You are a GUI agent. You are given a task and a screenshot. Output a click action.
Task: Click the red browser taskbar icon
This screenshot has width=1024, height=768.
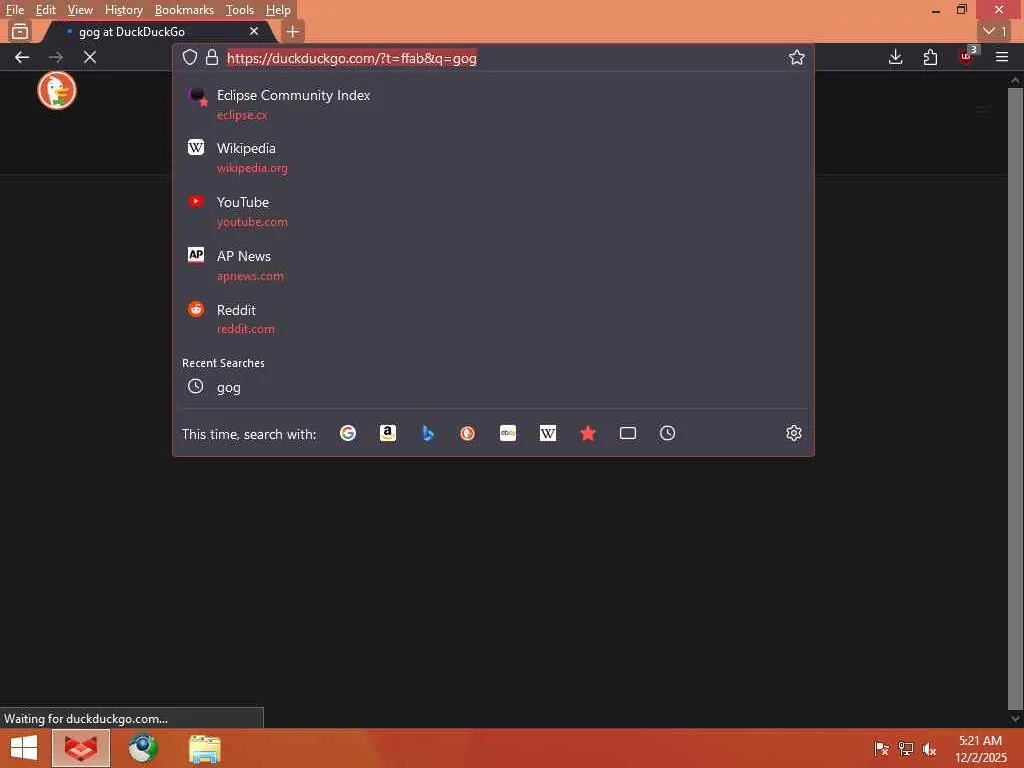pyautogui.click(x=81, y=748)
